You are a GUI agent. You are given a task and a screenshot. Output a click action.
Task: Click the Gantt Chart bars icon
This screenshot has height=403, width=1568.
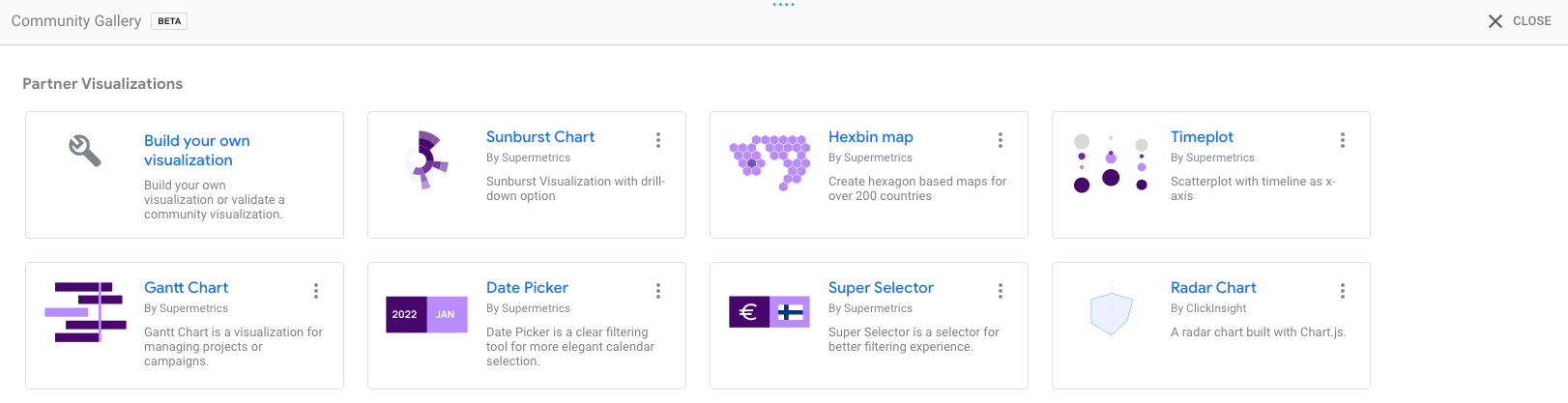click(x=85, y=312)
